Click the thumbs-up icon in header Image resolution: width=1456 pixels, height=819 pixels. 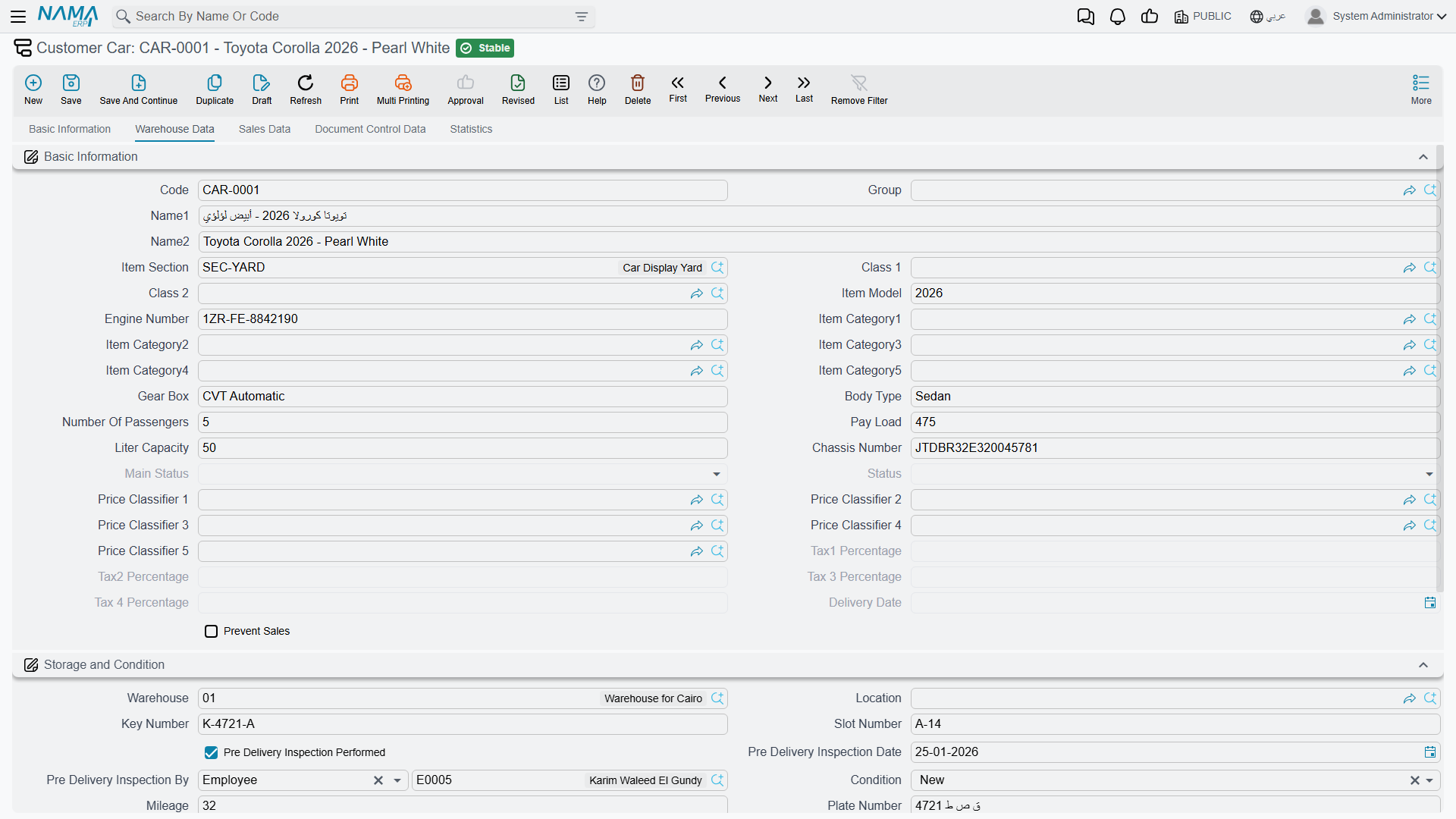(1150, 16)
